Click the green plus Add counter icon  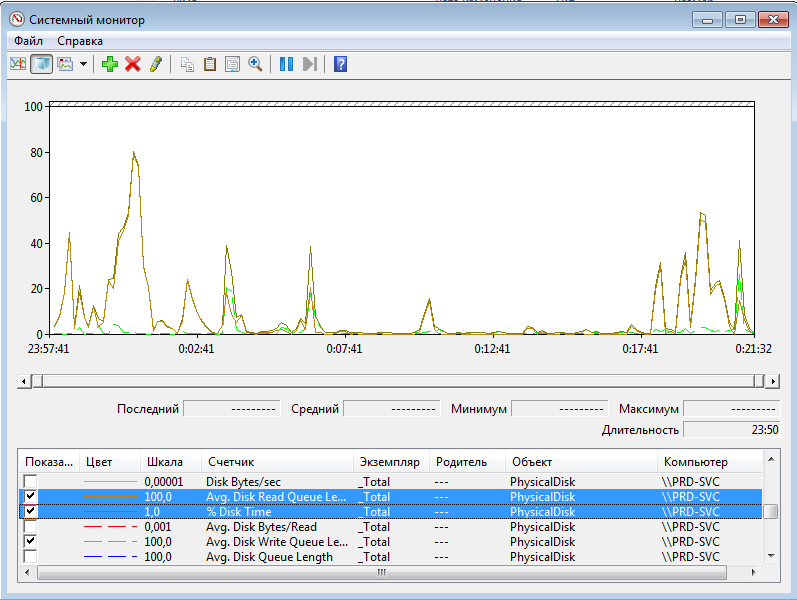[110, 64]
